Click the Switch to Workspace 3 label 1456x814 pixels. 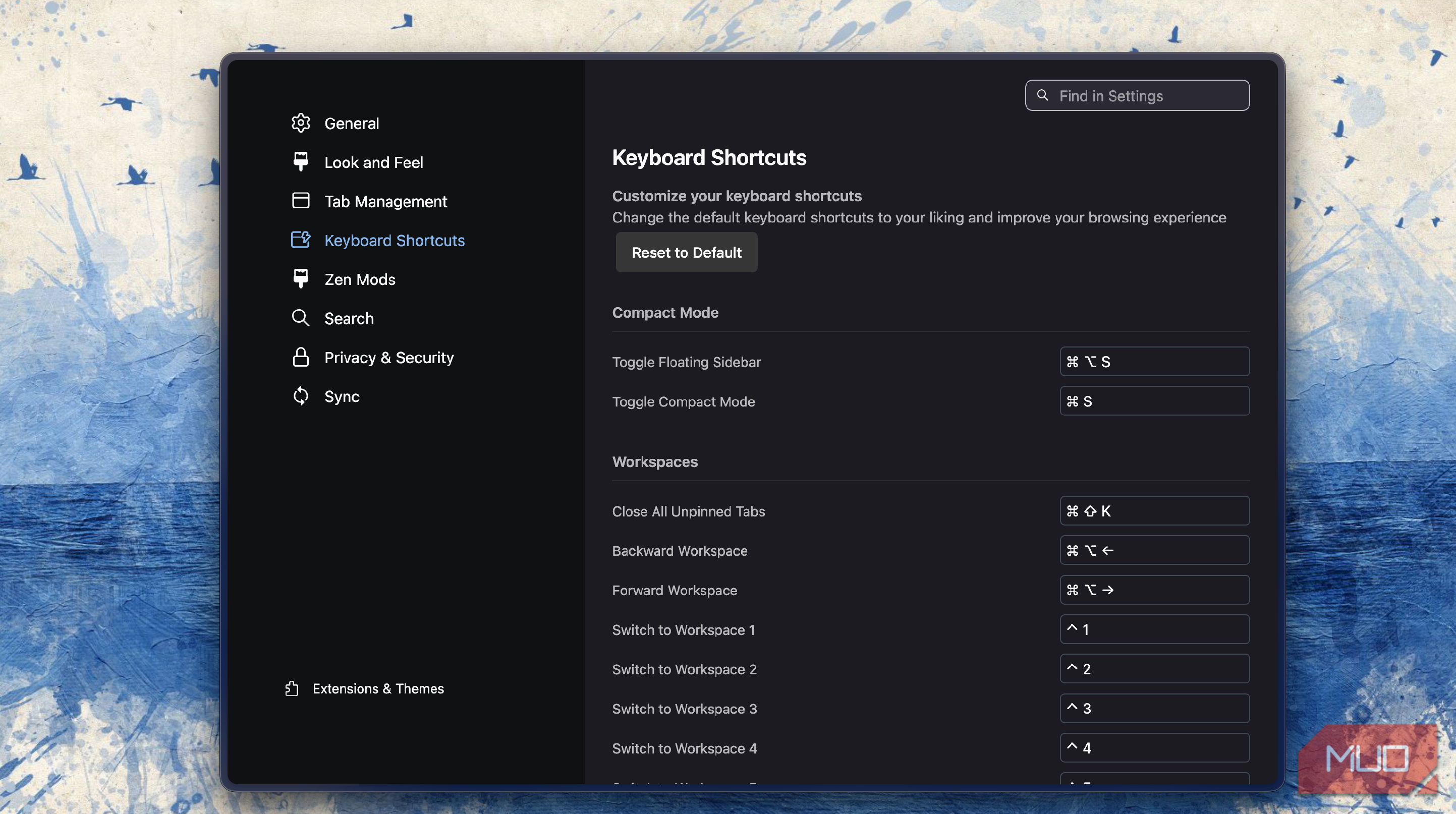pos(685,709)
